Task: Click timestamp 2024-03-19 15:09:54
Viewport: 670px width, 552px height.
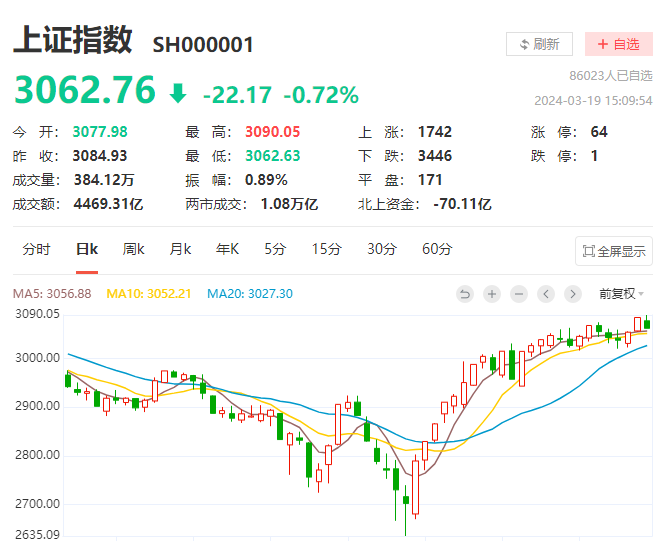Action: point(594,101)
